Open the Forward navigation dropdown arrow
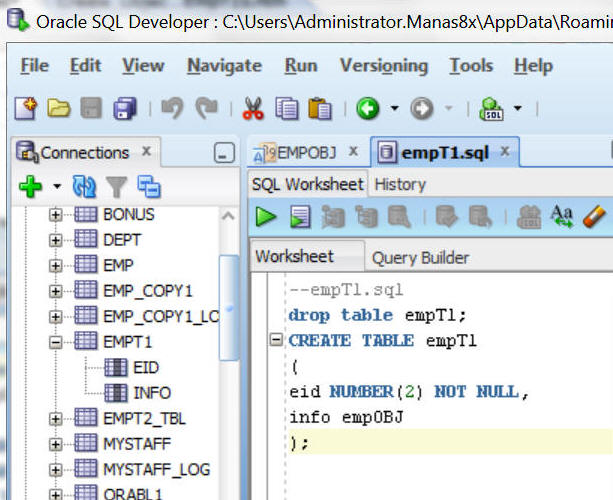Image resolution: width=613 pixels, height=500 pixels. click(449, 108)
